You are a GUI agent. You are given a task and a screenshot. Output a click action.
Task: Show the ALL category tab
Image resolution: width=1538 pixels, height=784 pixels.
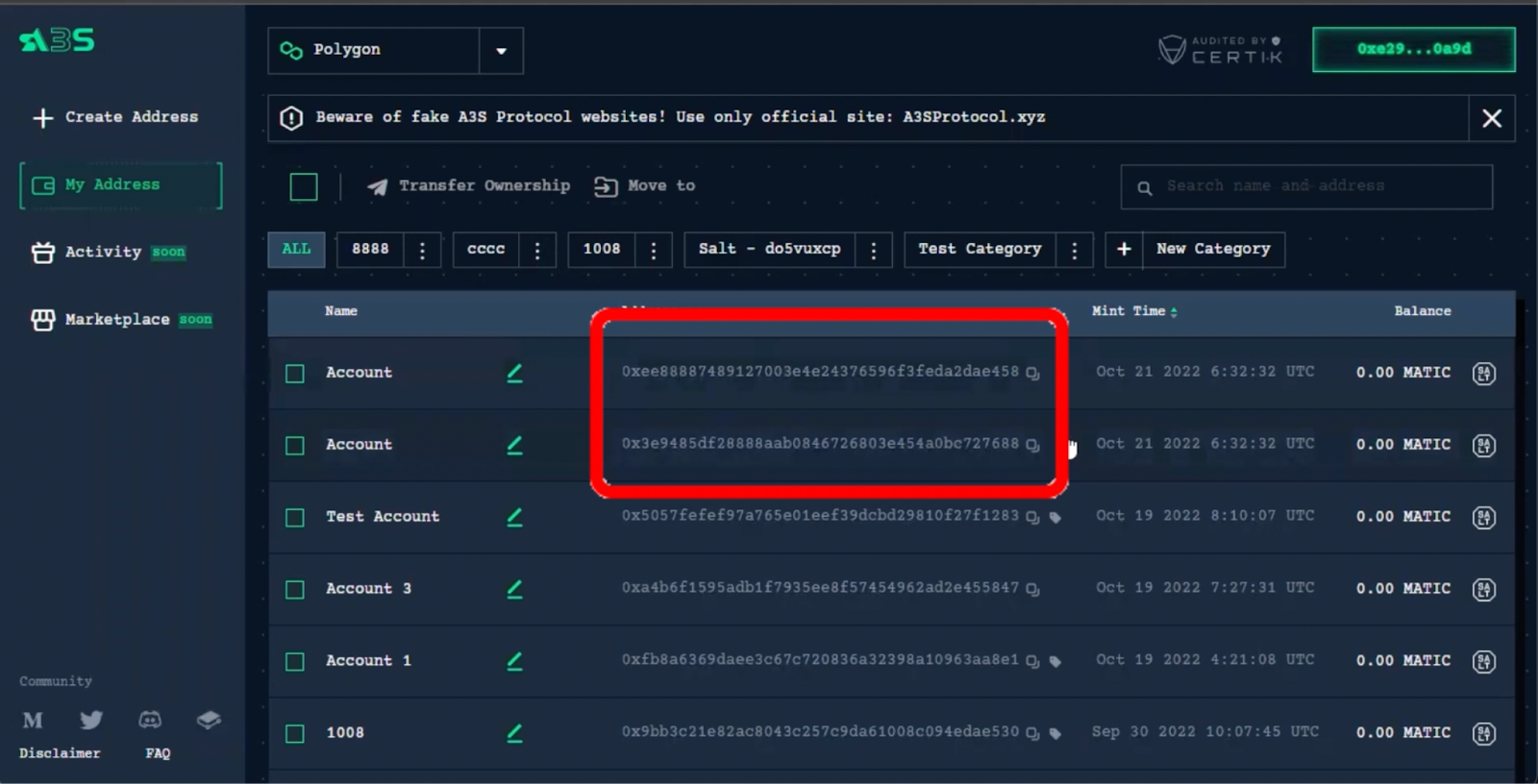[x=296, y=250]
